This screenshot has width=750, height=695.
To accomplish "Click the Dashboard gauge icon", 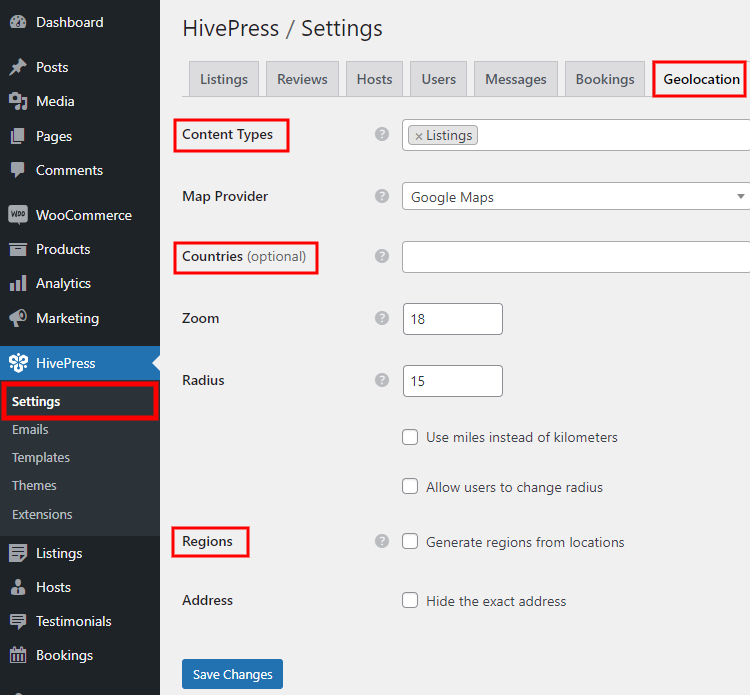I will coord(18,22).
